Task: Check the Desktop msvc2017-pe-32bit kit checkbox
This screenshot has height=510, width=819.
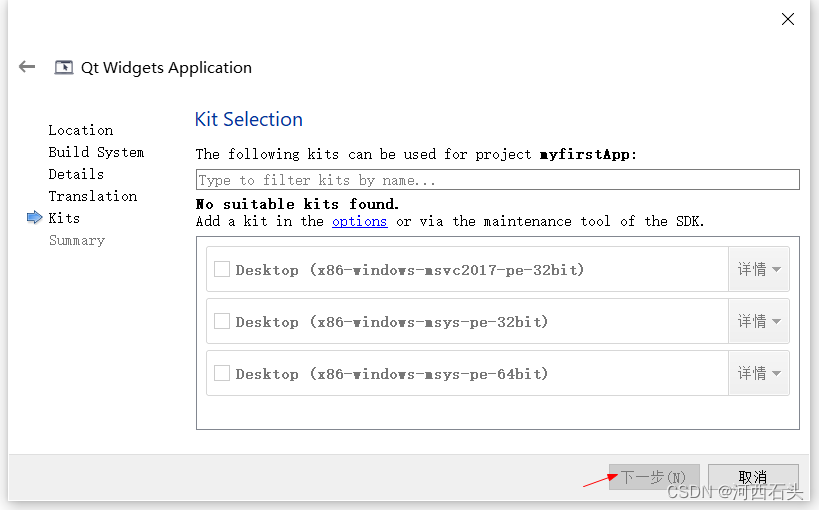Action: [222, 269]
